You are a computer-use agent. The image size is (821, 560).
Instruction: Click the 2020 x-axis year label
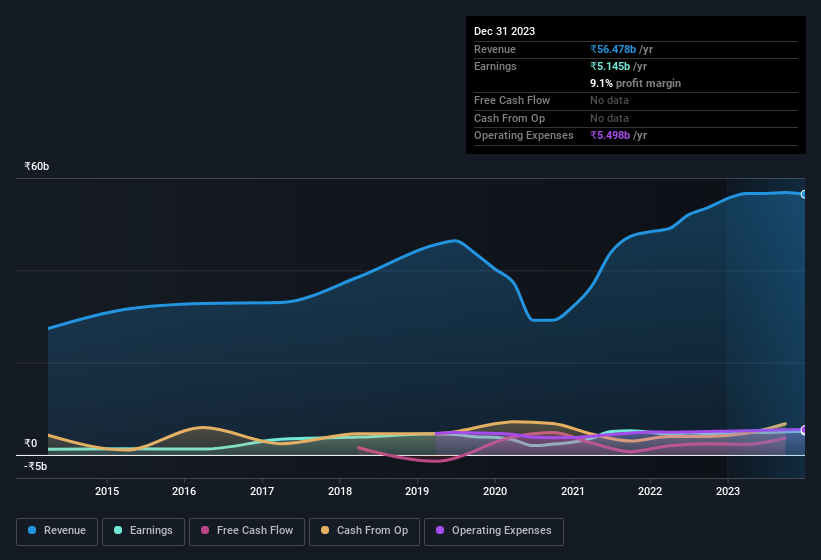pyautogui.click(x=495, y=491)
